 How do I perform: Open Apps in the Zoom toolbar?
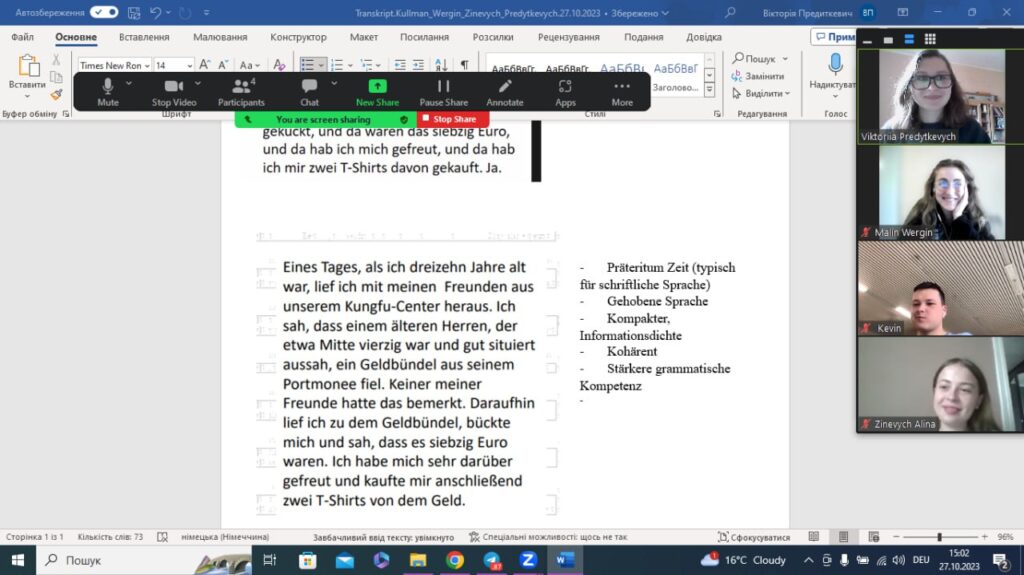point(565,91)
